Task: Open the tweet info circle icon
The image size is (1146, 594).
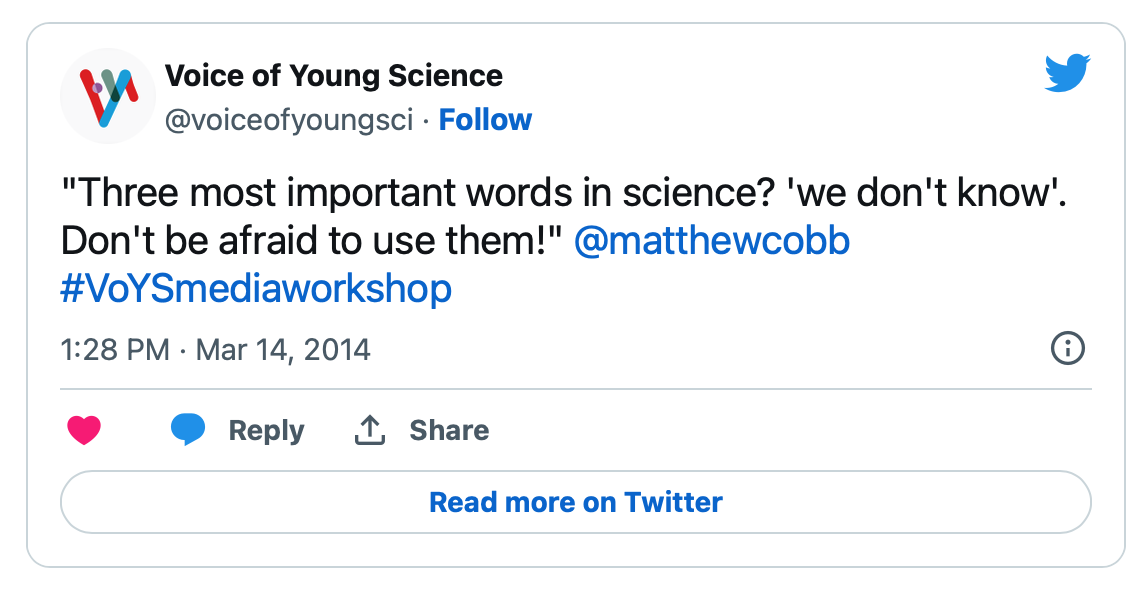Action: tap(1068, 349)
